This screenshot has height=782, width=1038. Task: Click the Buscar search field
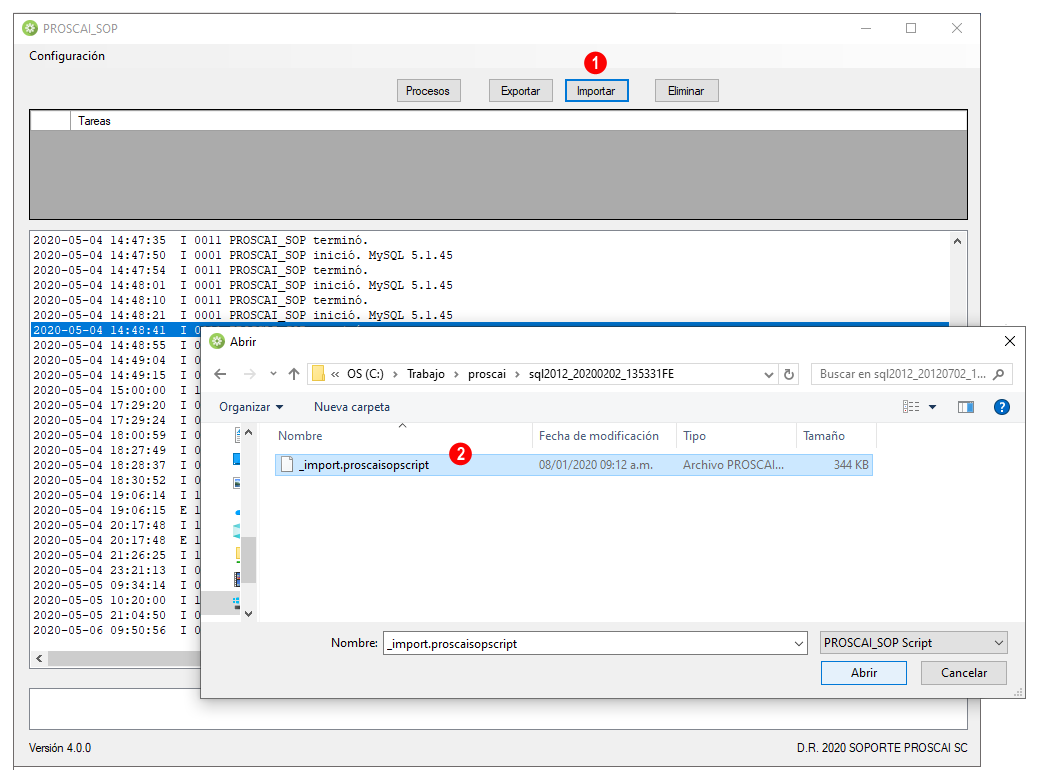click(x=904, y=374)
